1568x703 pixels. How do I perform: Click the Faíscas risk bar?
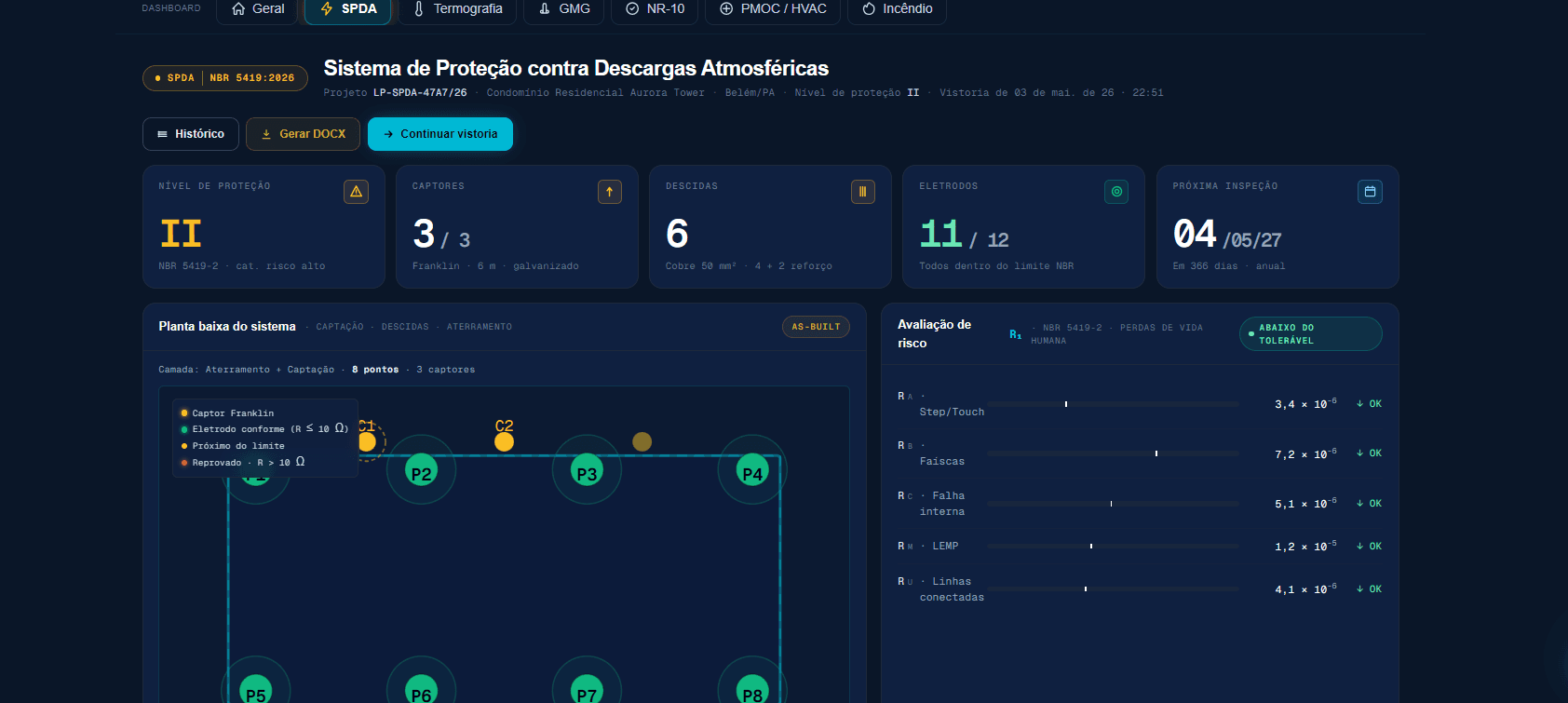coord(1114,453)
